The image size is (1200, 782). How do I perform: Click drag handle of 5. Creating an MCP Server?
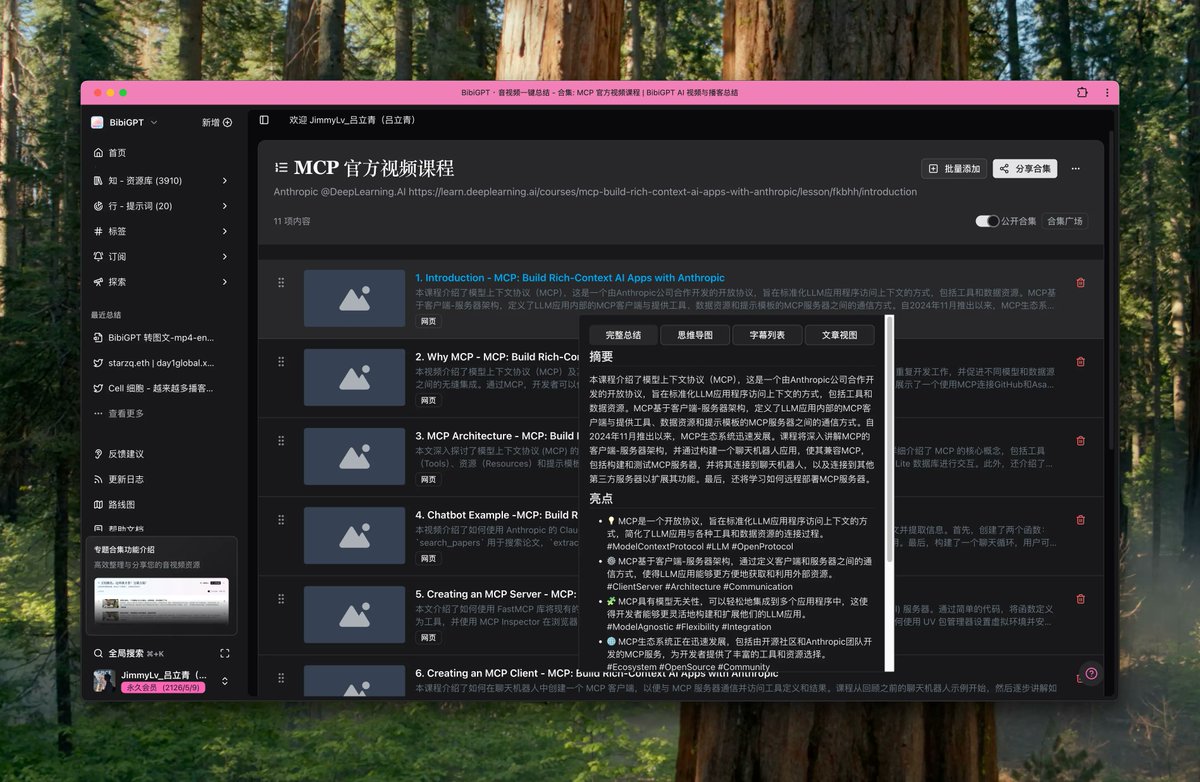point(281,599)
